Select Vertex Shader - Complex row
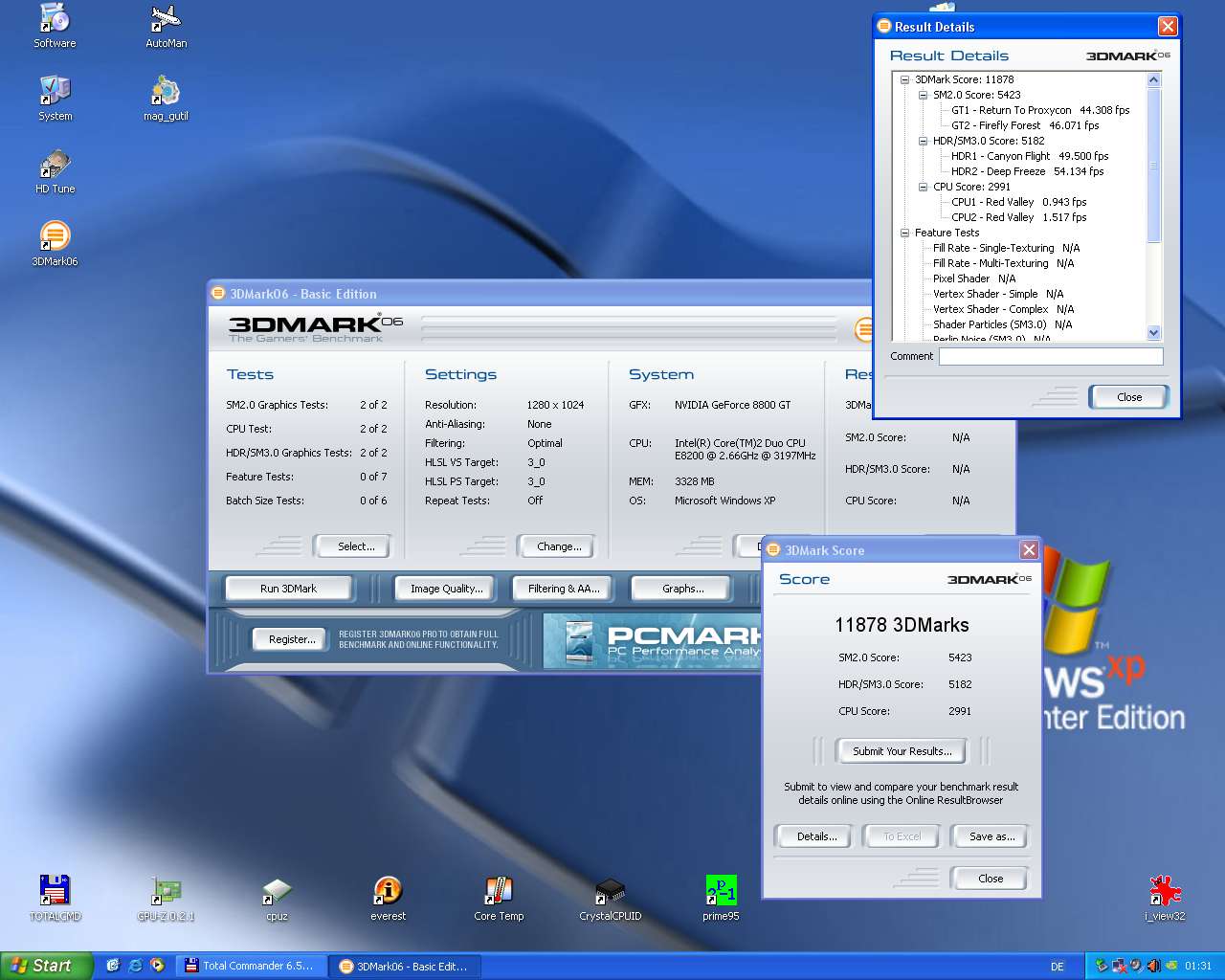 click(x=1003, y=309)
